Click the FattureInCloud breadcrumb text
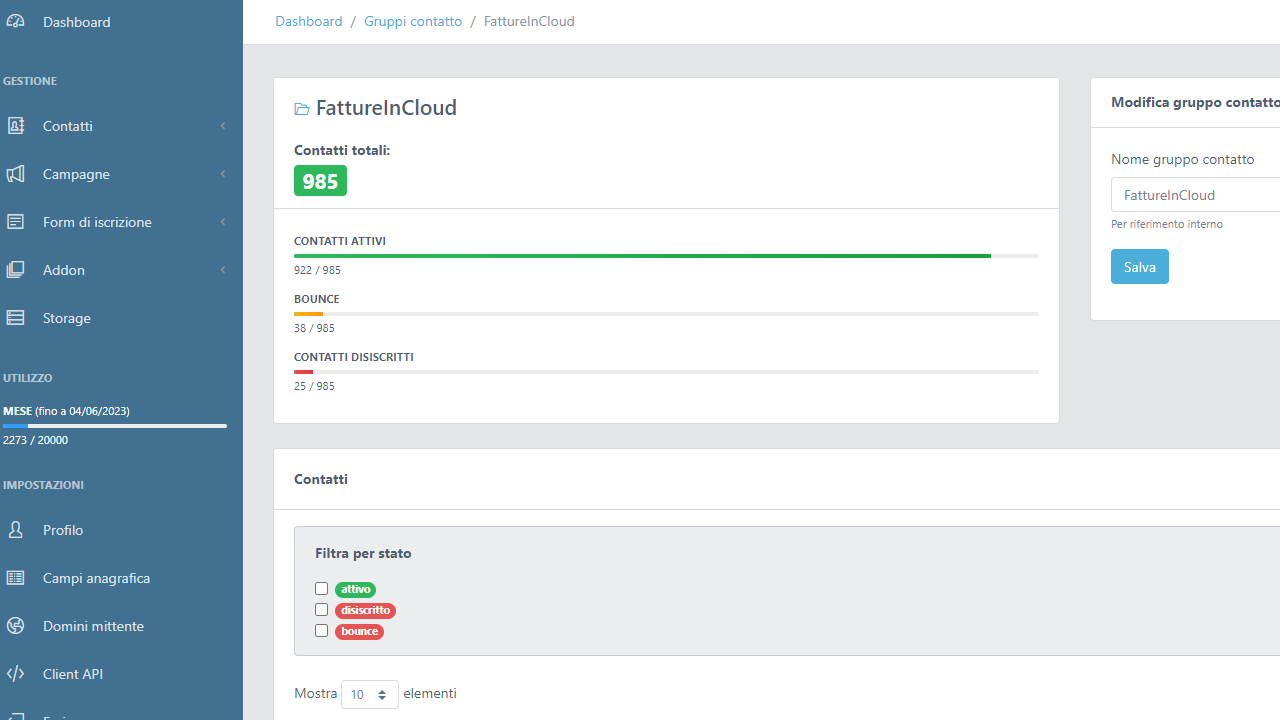 [529, 21]
